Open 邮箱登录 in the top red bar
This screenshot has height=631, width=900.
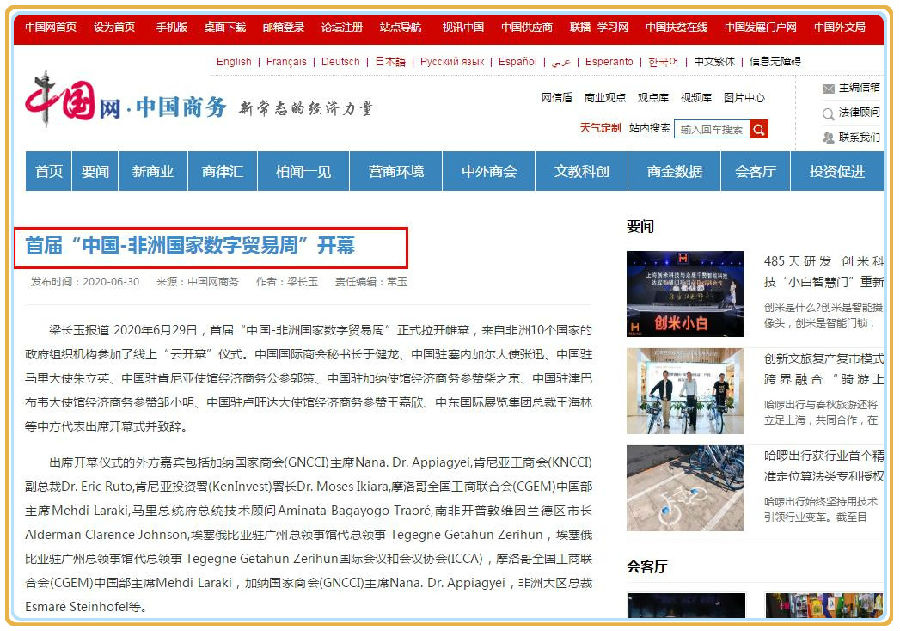point(283,27)
